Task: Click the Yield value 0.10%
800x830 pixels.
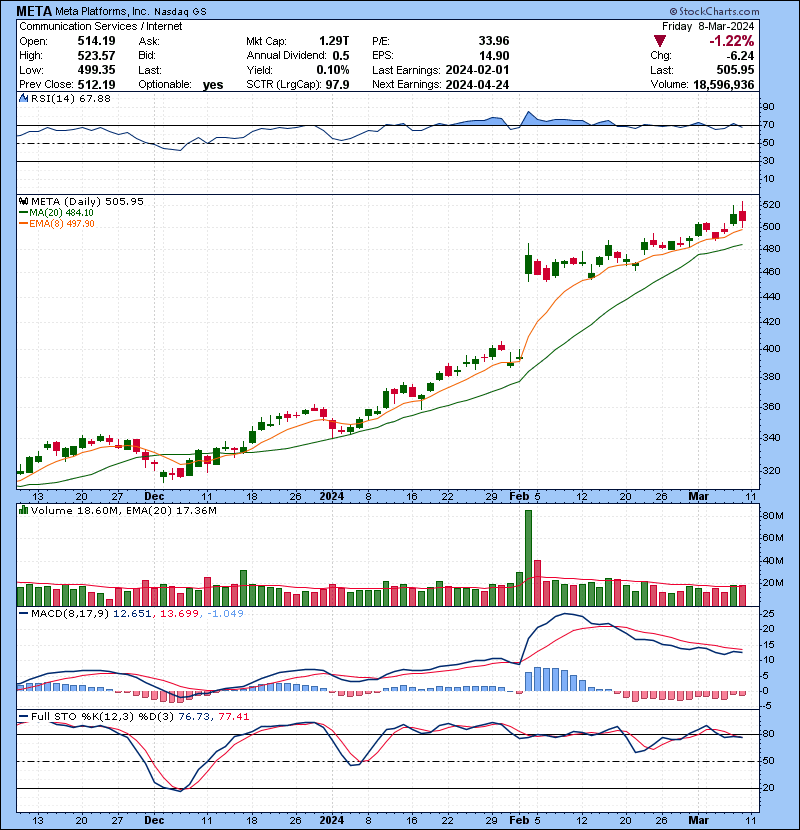Action: 333,70
